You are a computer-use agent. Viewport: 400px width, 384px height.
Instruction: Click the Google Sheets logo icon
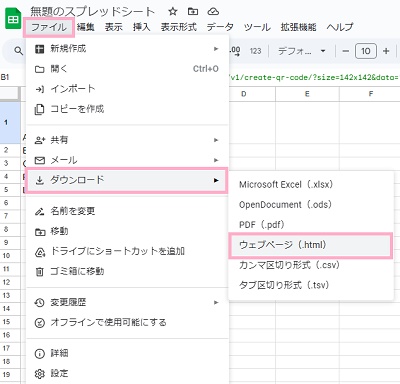point(13,19)
